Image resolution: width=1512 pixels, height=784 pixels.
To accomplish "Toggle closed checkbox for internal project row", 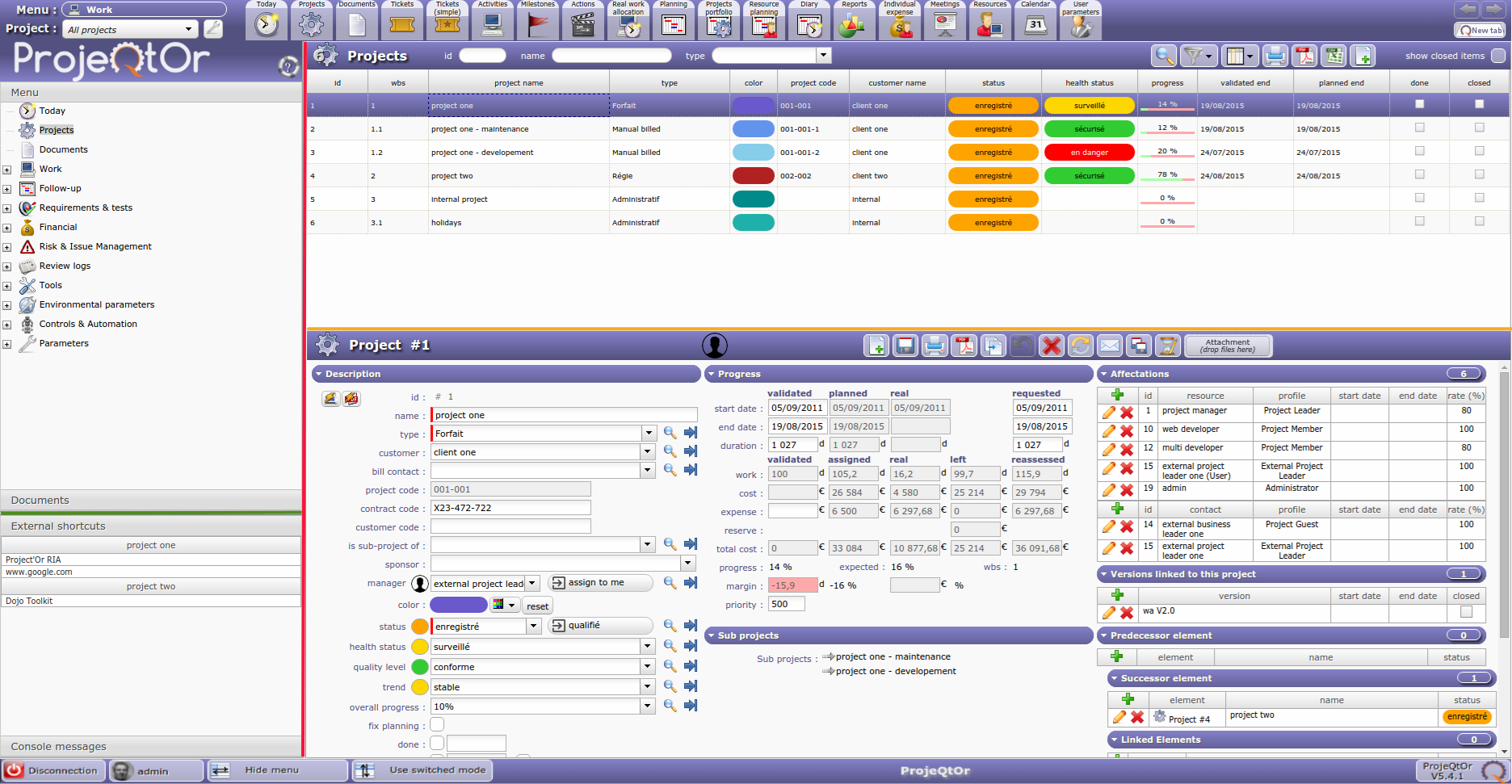I will (1479, 198).
